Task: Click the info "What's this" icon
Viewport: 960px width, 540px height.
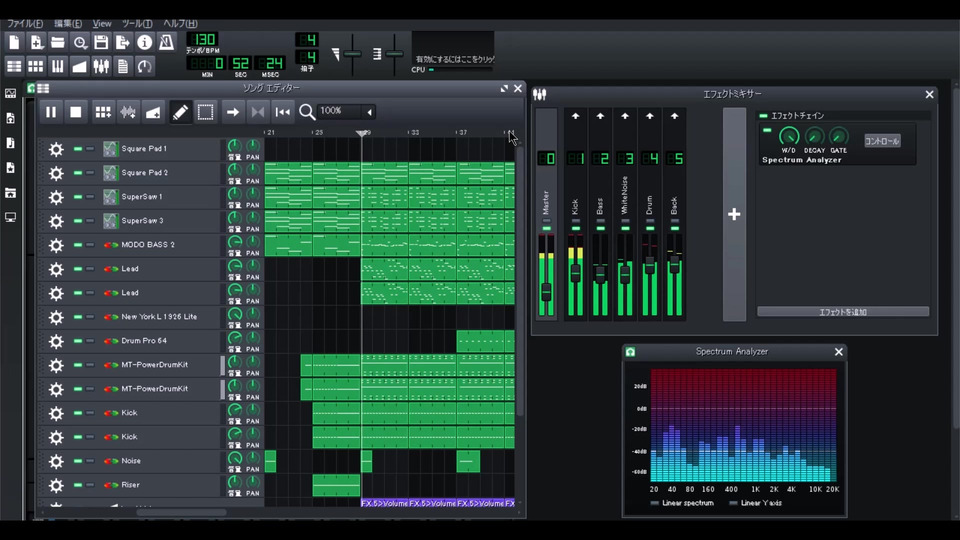Action: point(144,42)
